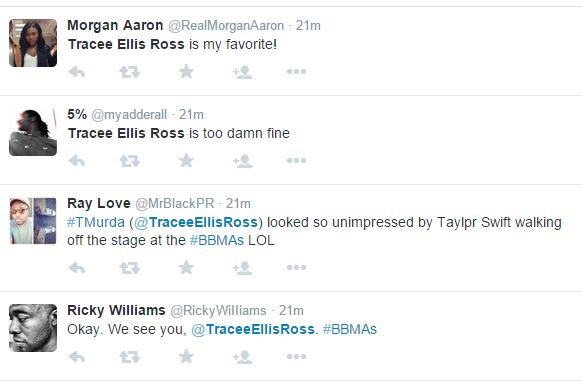
Task: Reply to Ricky Williams' tweet
Action: coord(77,357)
